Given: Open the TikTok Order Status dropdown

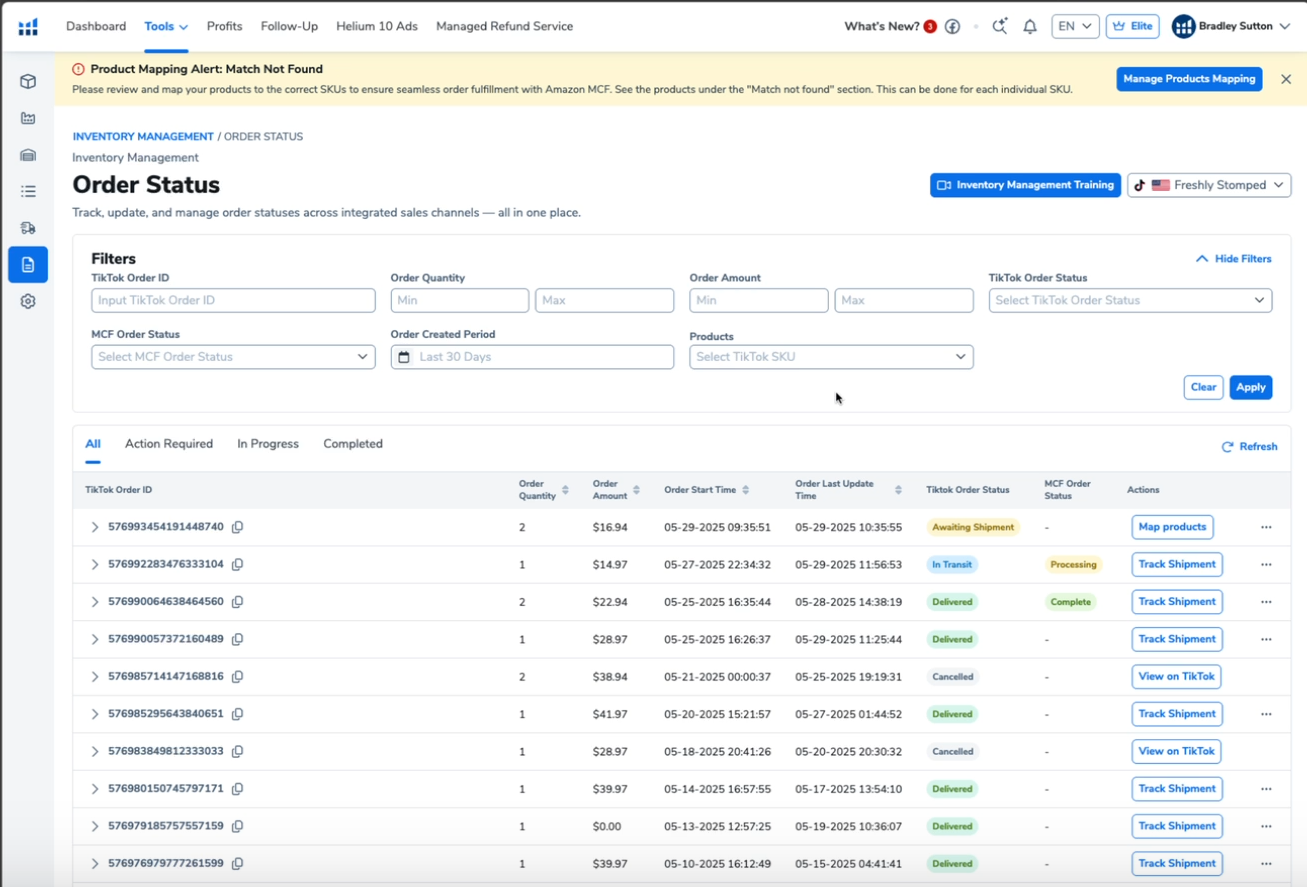Looking at the screenshot, I should click(1130, 300).
